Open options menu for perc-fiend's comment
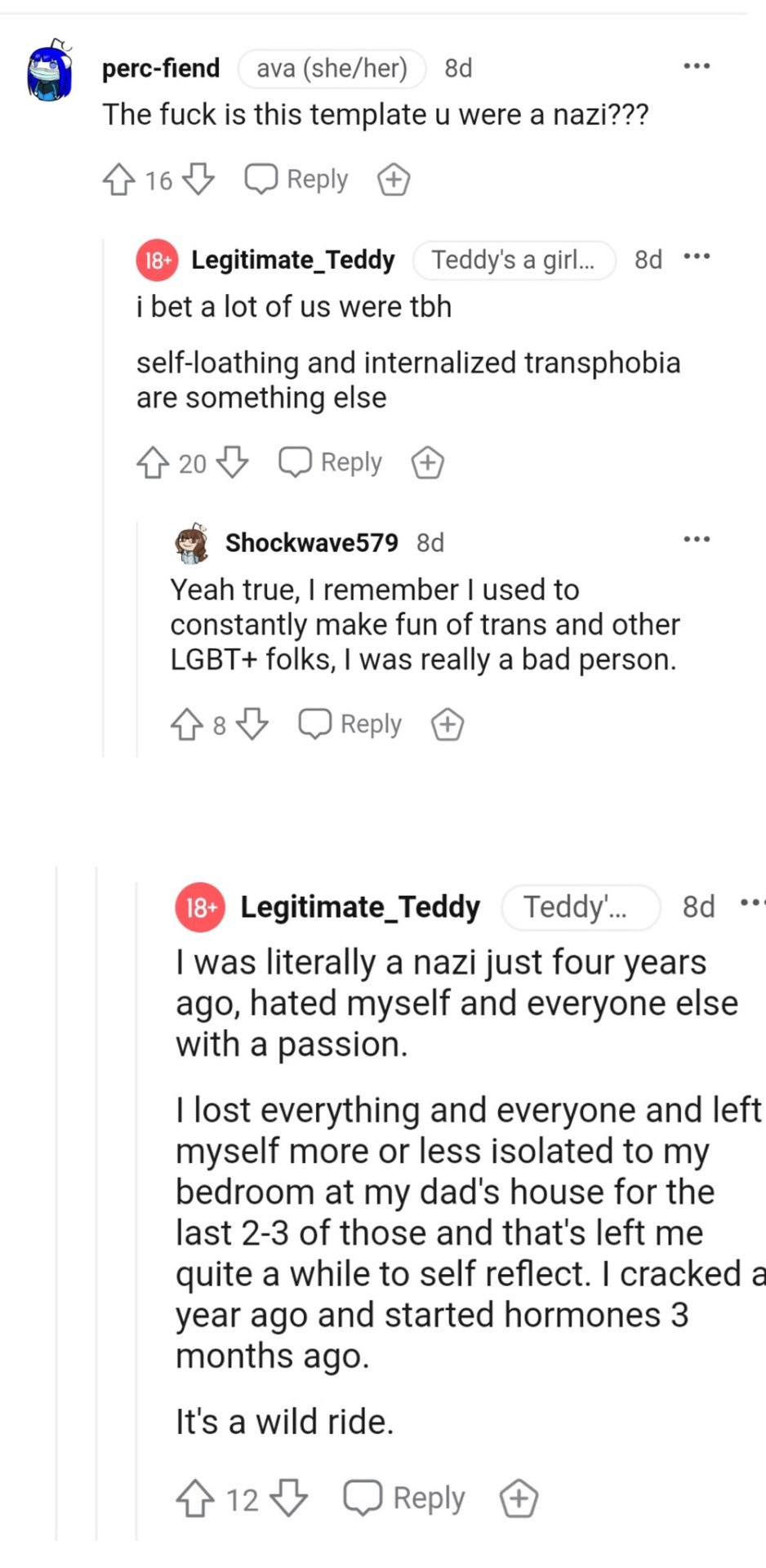Image resolution: width=766 pixels, height=1568 pixels. [x=697, y=66]
